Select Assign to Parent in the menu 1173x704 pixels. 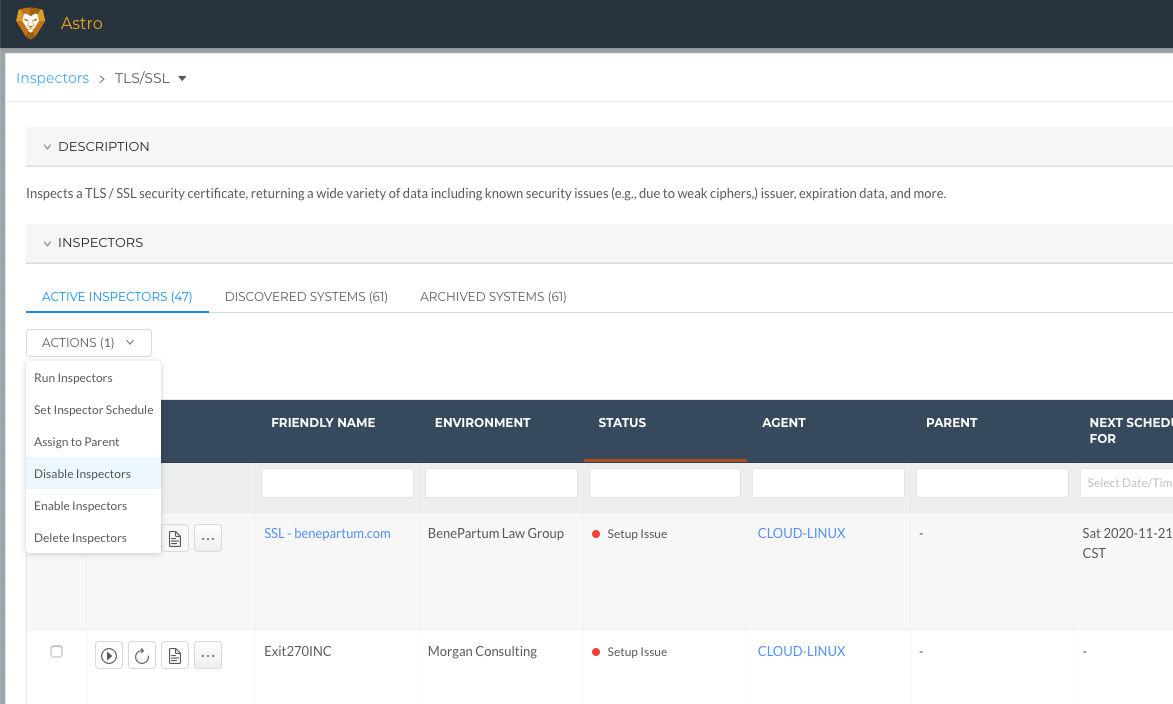point(94,442)
